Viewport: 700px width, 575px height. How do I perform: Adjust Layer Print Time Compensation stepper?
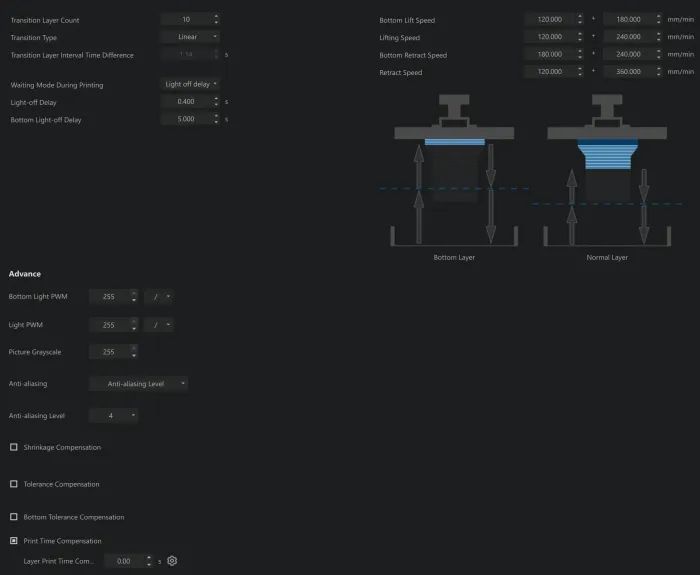(x=149, y=561)
